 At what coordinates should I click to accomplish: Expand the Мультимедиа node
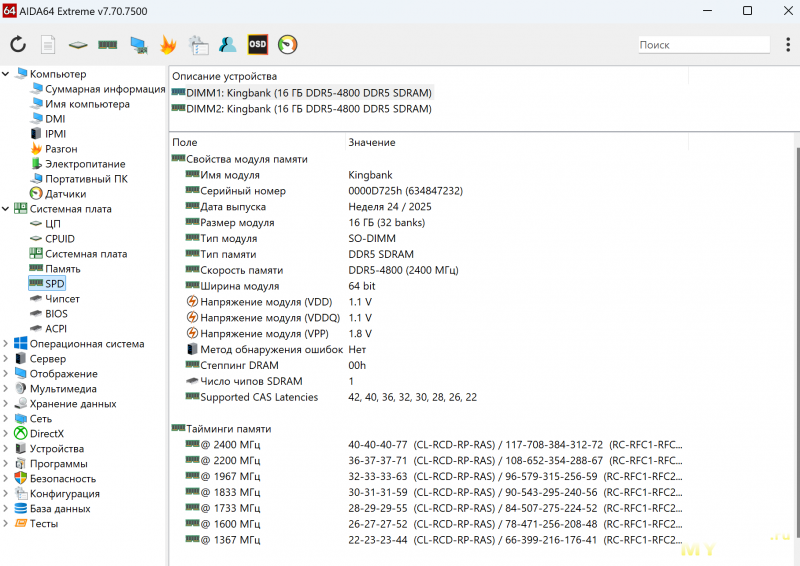6,388
